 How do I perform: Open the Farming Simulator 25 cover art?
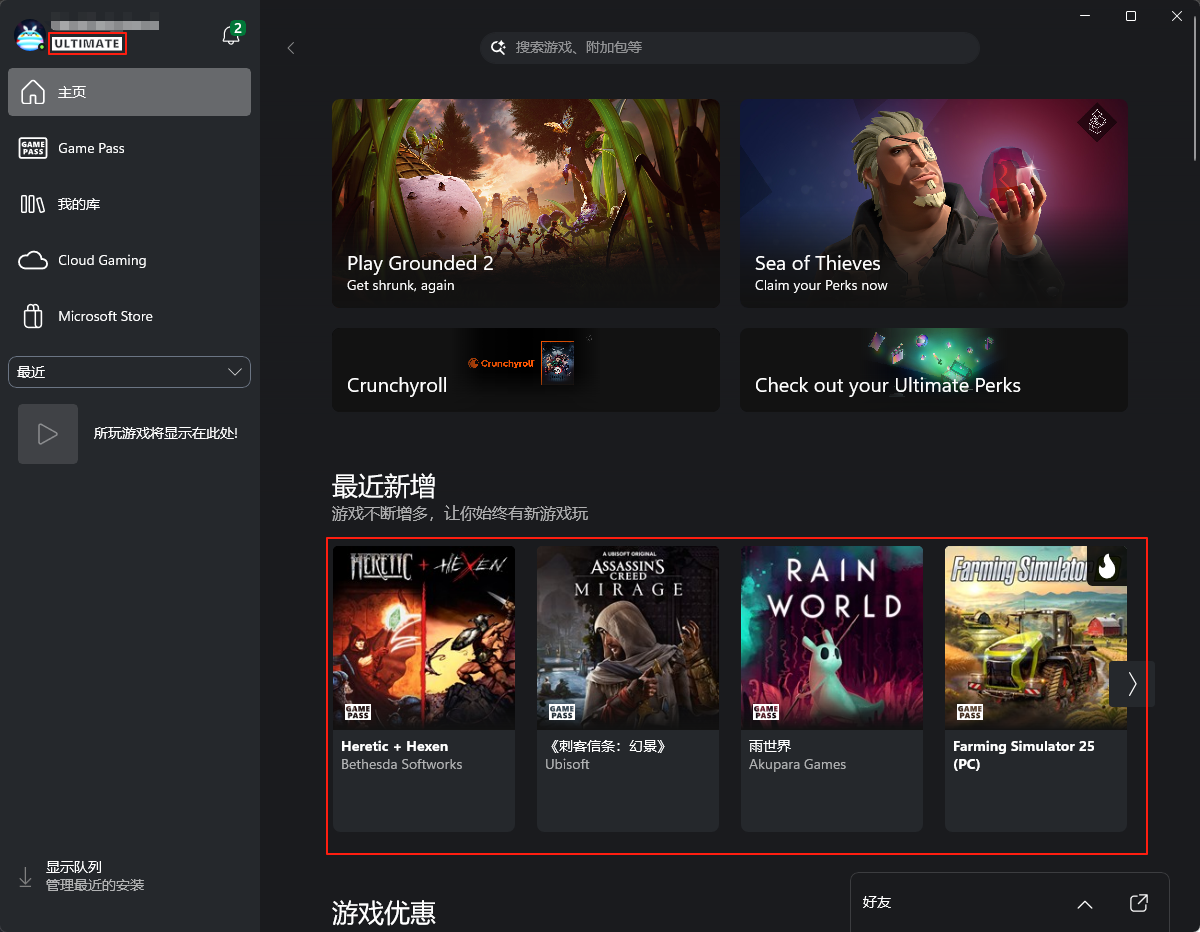click(1036, 638)
